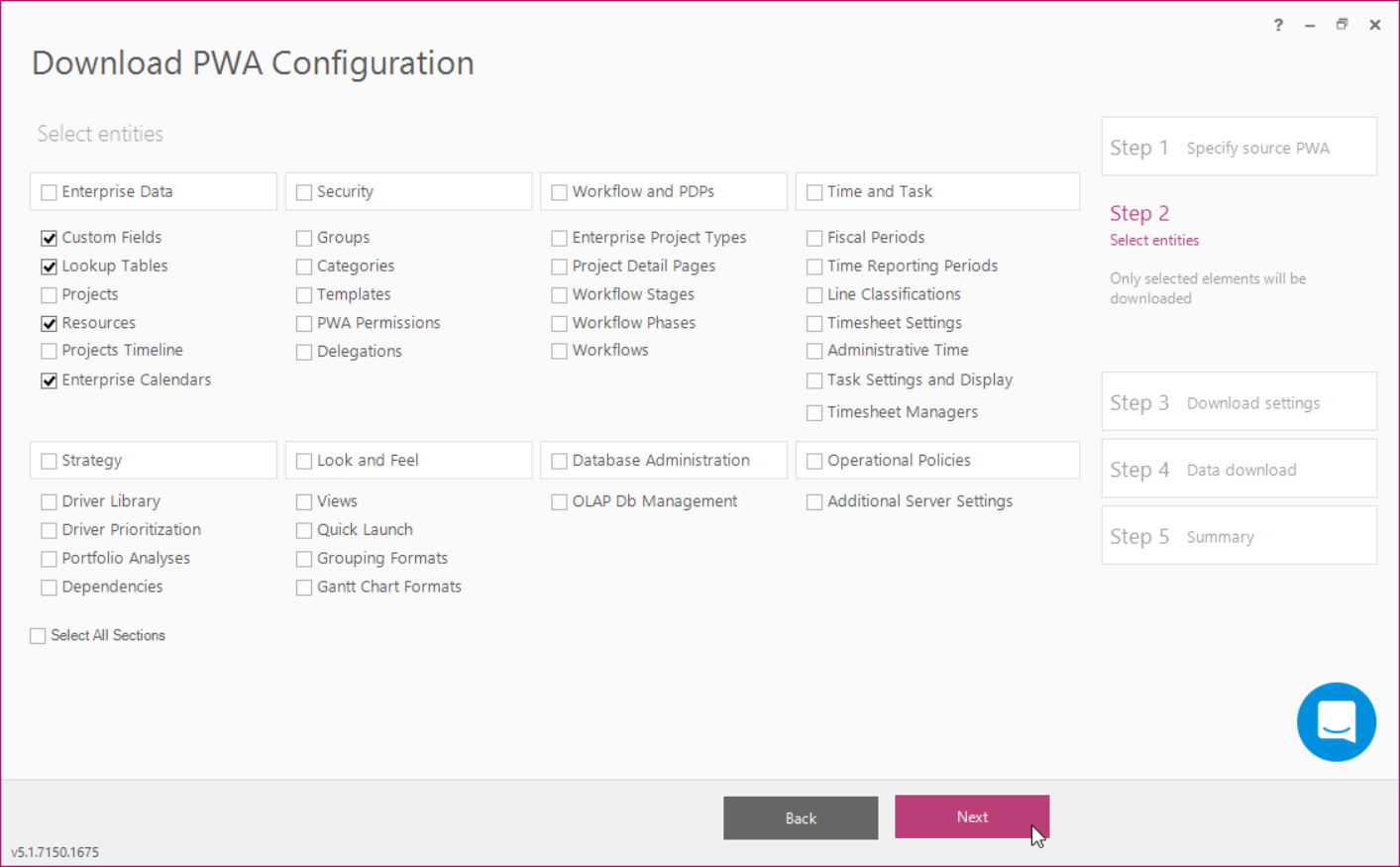Viewport: 1400px width, 867px height.
Task: Check Additional Server Settings
Action: coord(814,502)
